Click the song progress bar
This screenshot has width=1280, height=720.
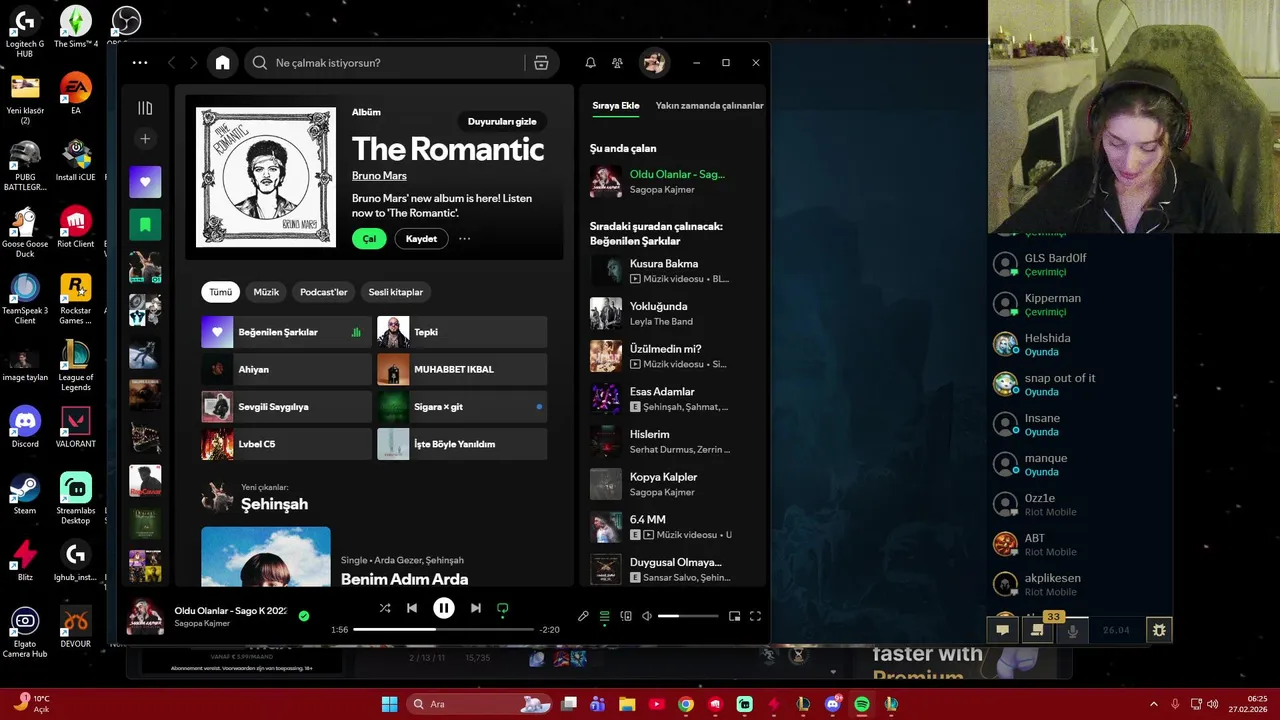coord(444,630)
